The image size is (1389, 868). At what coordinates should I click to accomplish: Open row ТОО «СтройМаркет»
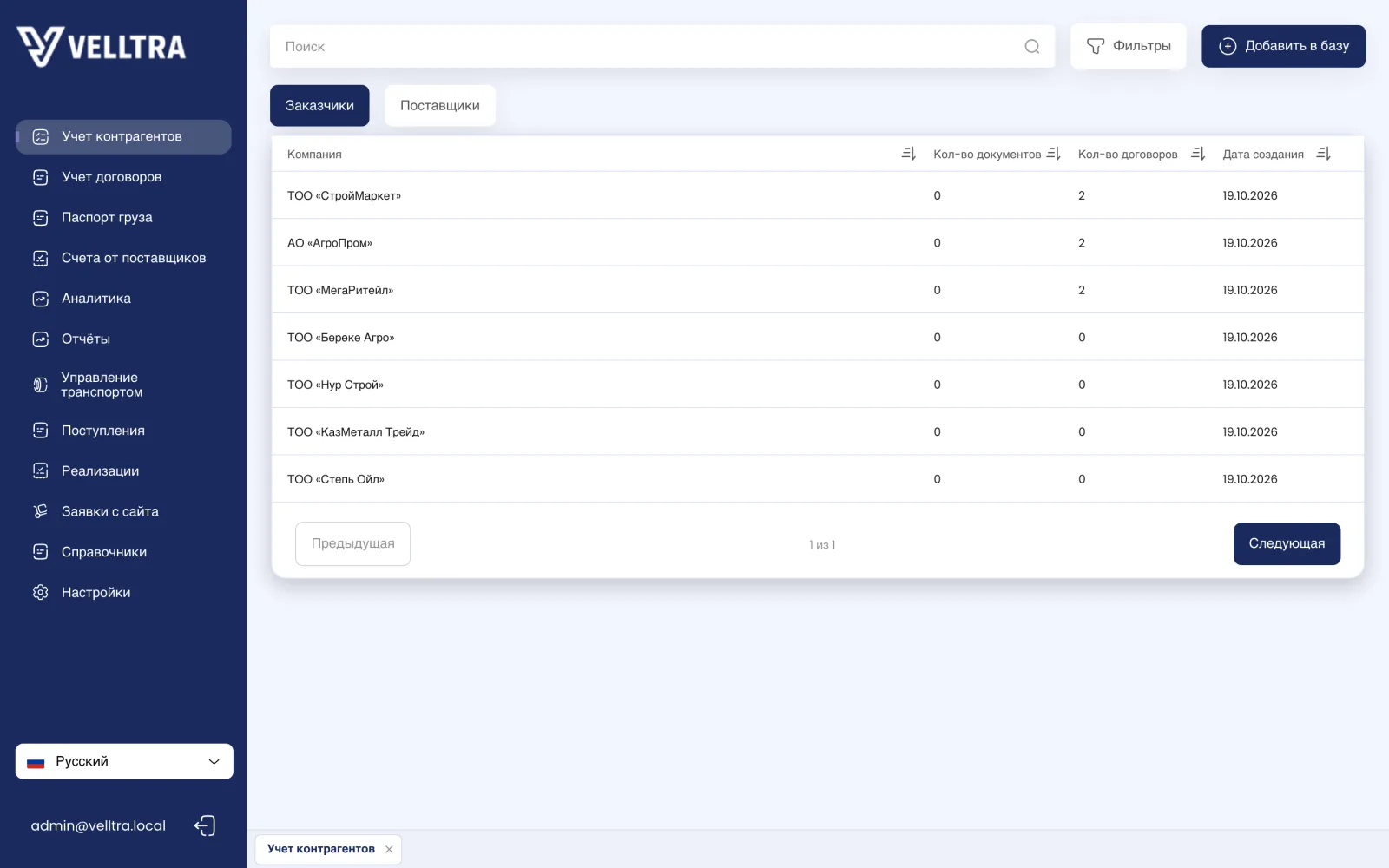pos(817,195)
